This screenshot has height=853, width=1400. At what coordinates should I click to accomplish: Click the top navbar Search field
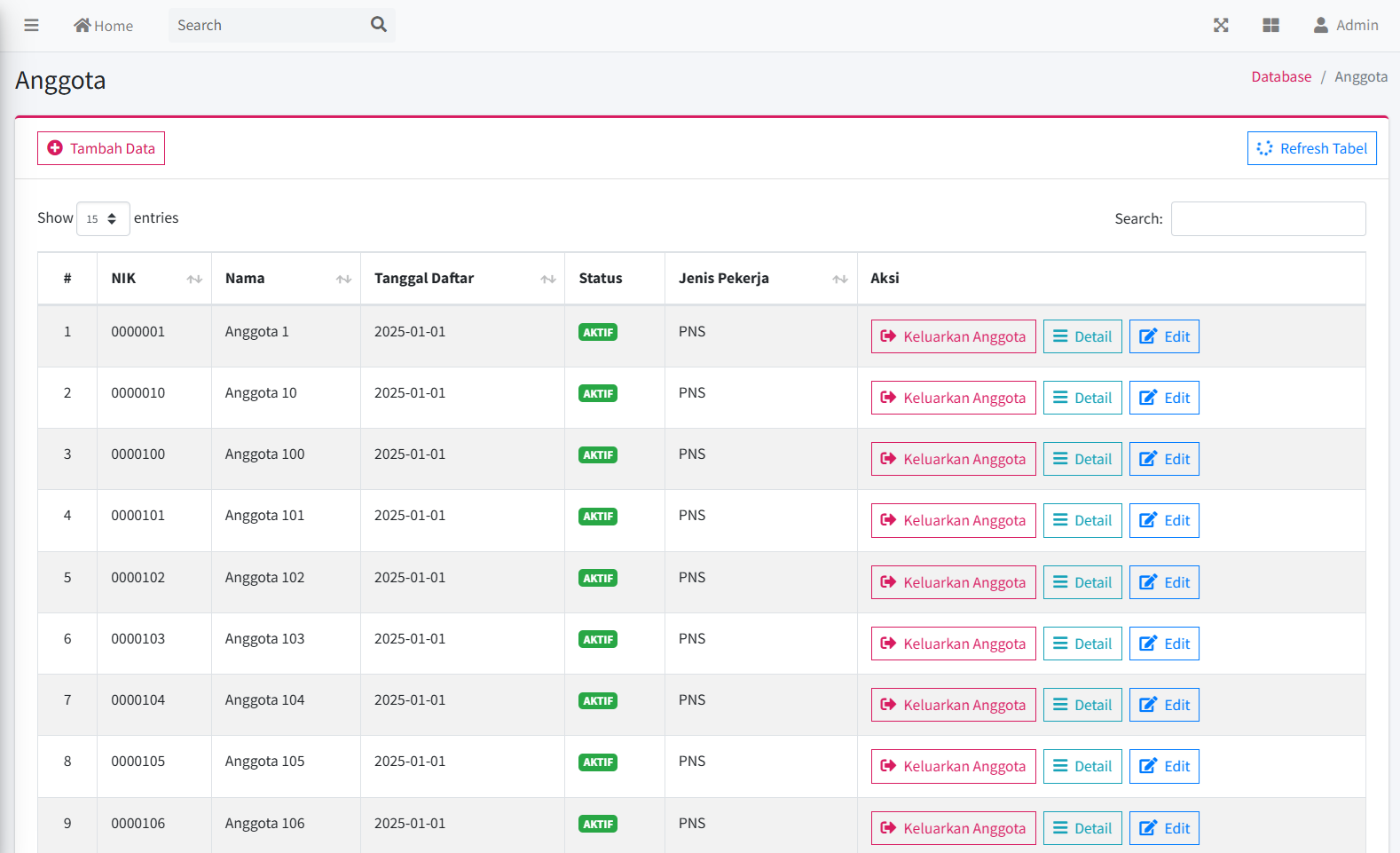266,25
